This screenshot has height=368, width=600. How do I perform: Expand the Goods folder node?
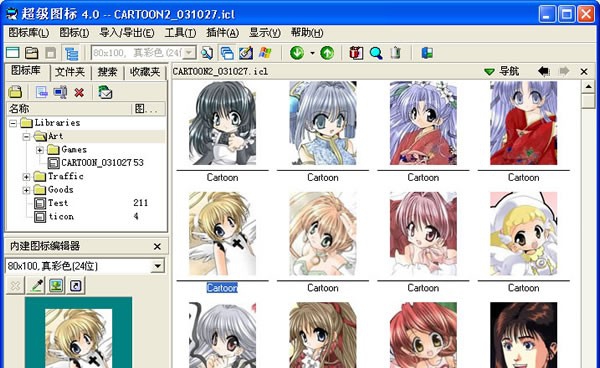pyautogui.click(x=26, y=190)
